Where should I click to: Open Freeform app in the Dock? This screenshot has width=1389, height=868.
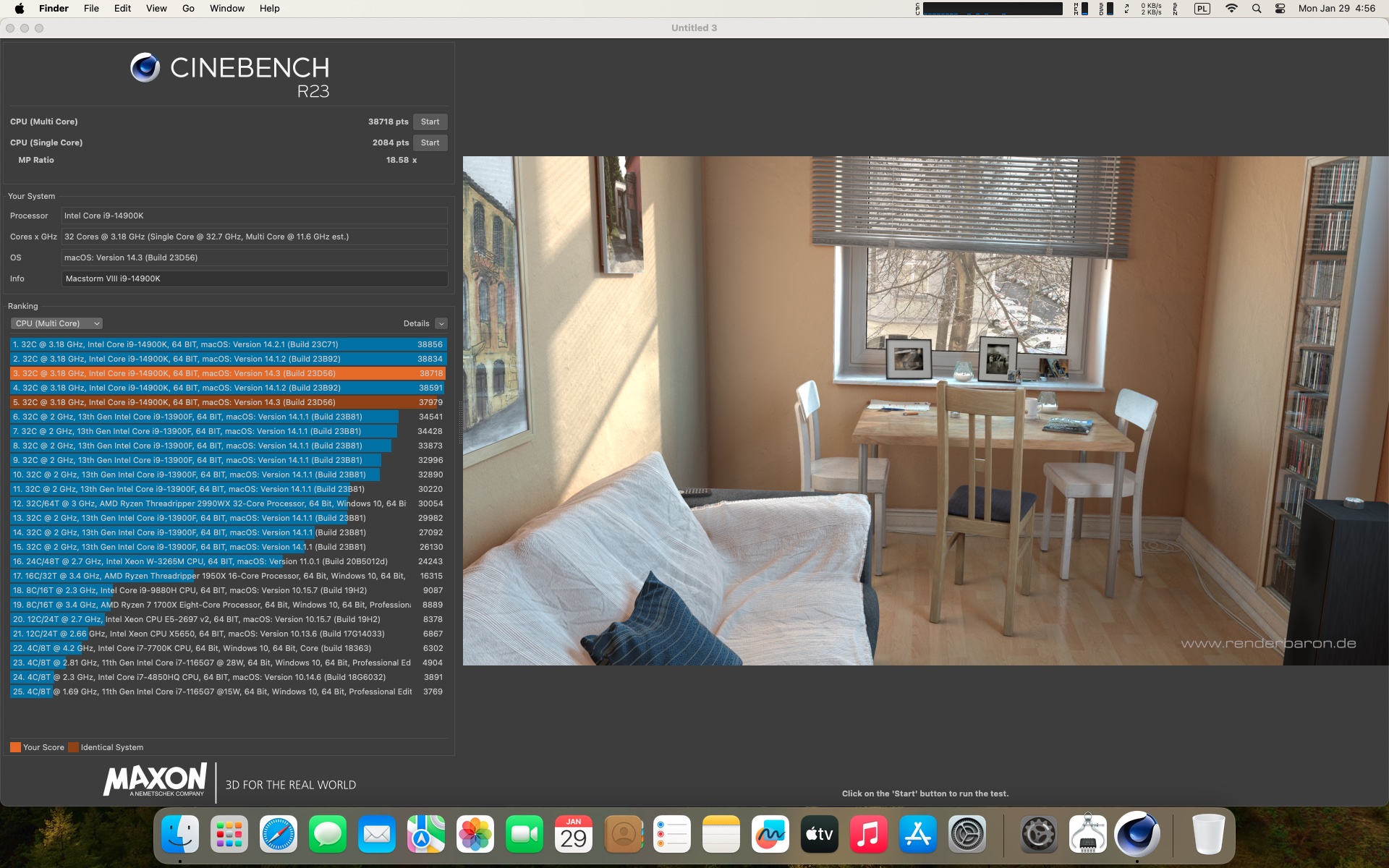click(x=770, y=834)
